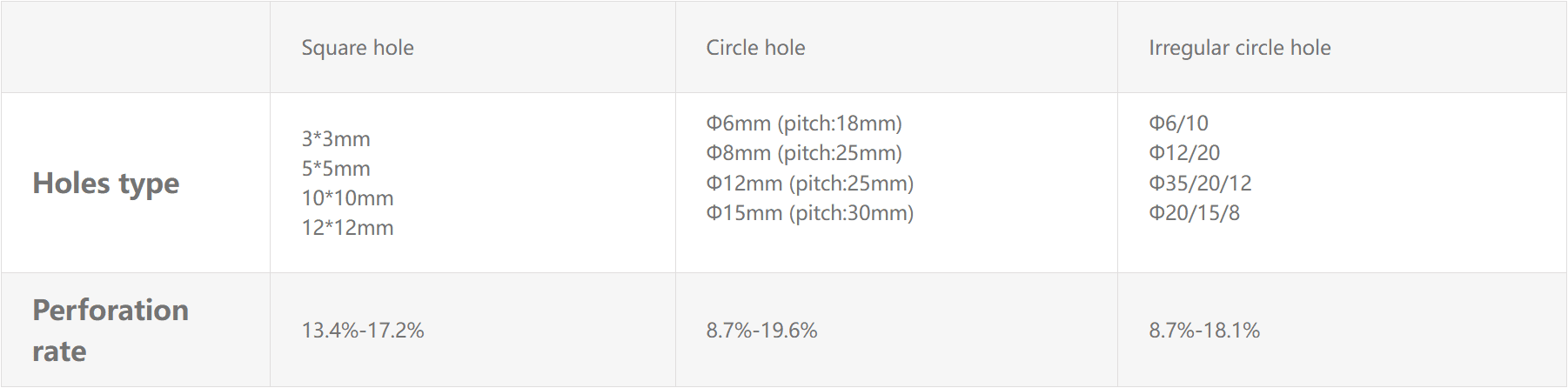The width and height of the screenshot is (1568, 388).
Task: Select the 5*5mm square hole entry
Action: pyautogui.click(x=336, y=169)
